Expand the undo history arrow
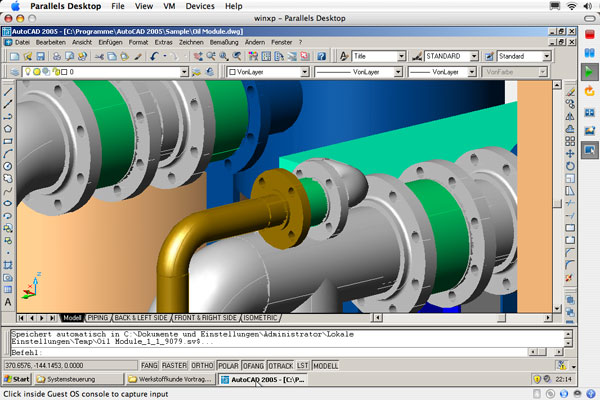600x400 pixels. [x=165, y=56]
